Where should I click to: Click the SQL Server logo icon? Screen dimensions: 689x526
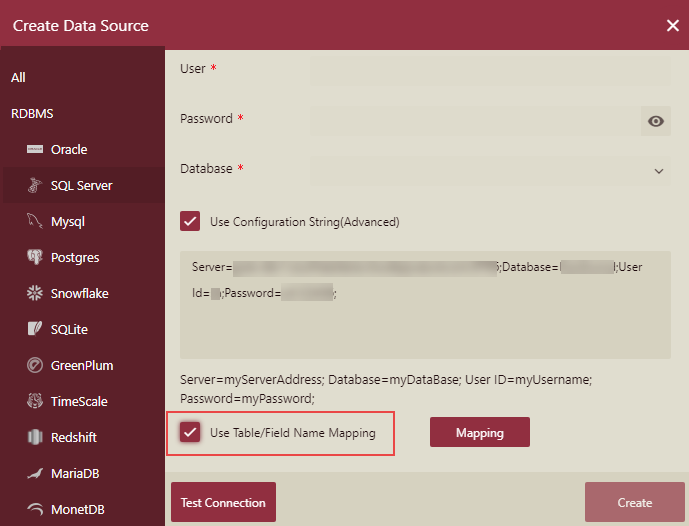pos(35,185)
